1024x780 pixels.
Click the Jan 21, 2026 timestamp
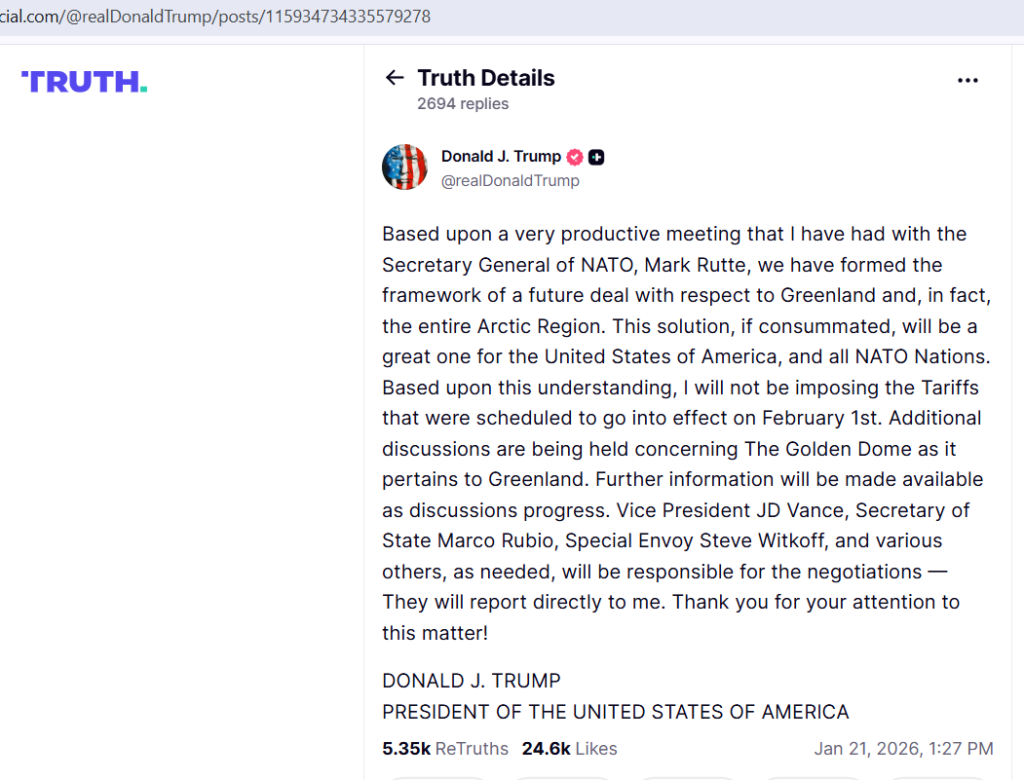point(903,748)
